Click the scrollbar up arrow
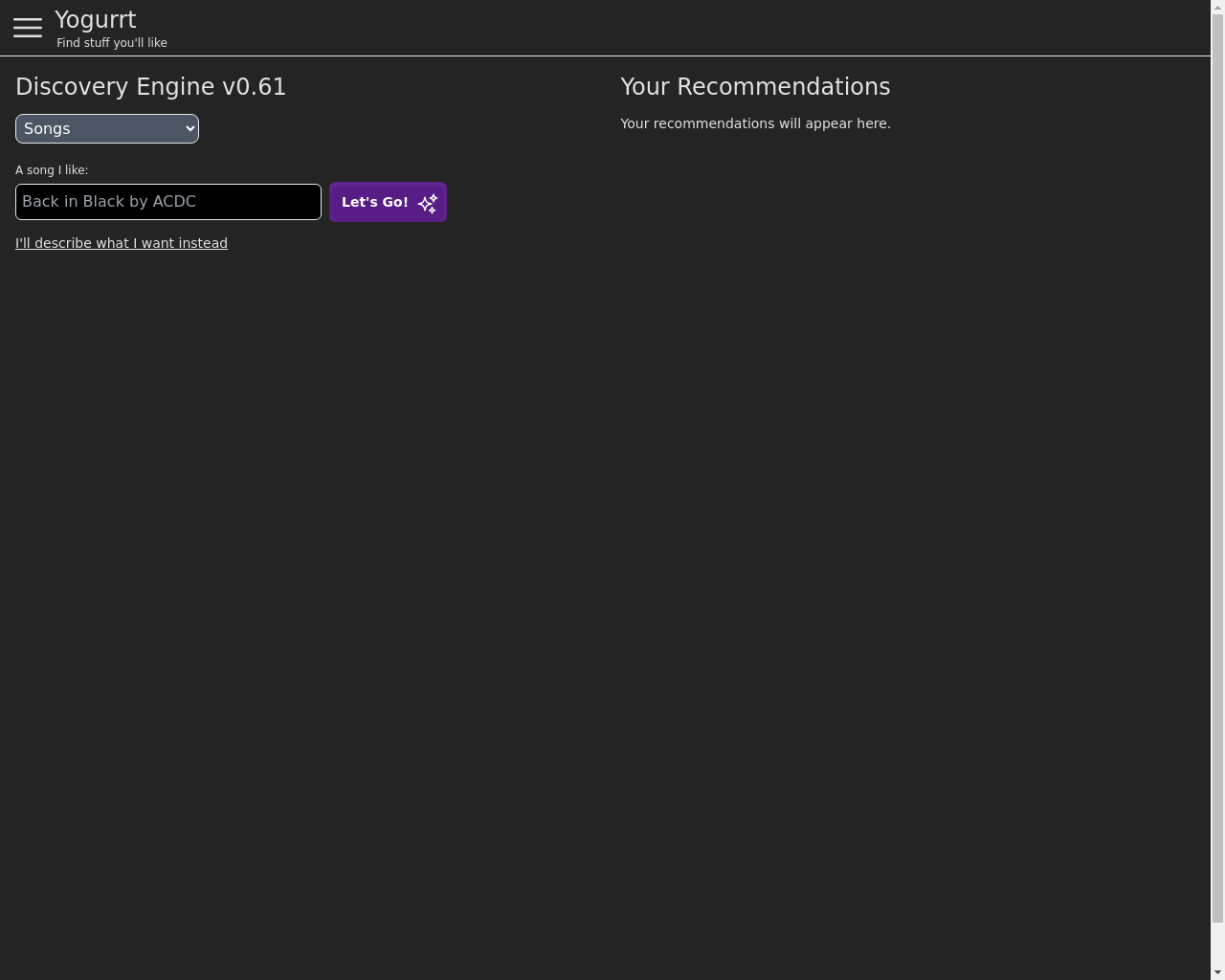 coord(1217,7)
